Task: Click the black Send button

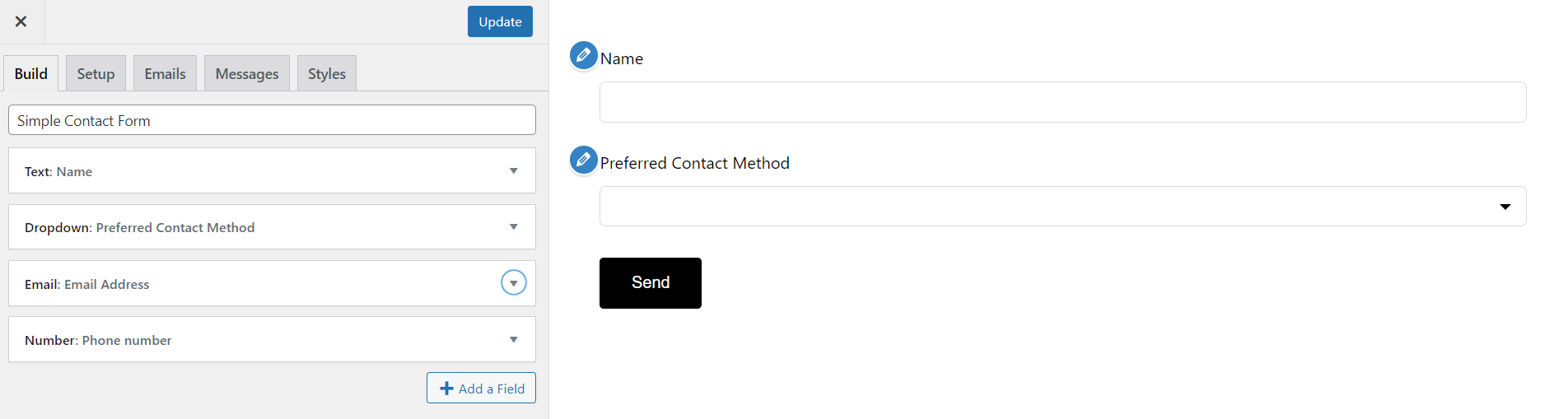Action: (650, 283)
